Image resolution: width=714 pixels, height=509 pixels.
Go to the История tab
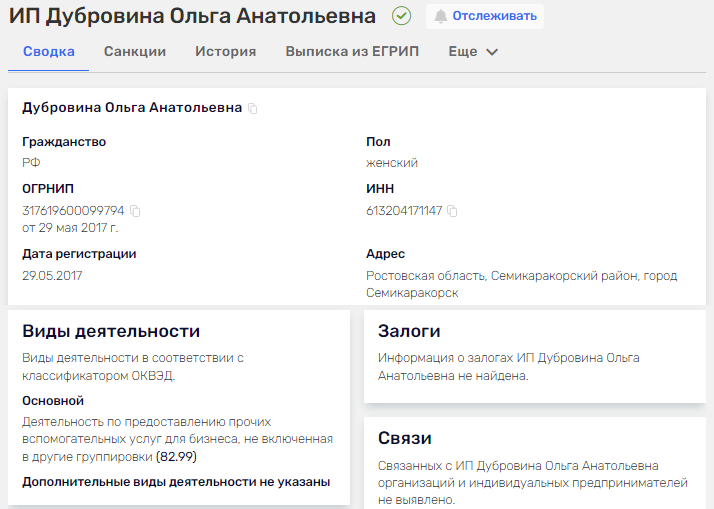tap(225, 52)
